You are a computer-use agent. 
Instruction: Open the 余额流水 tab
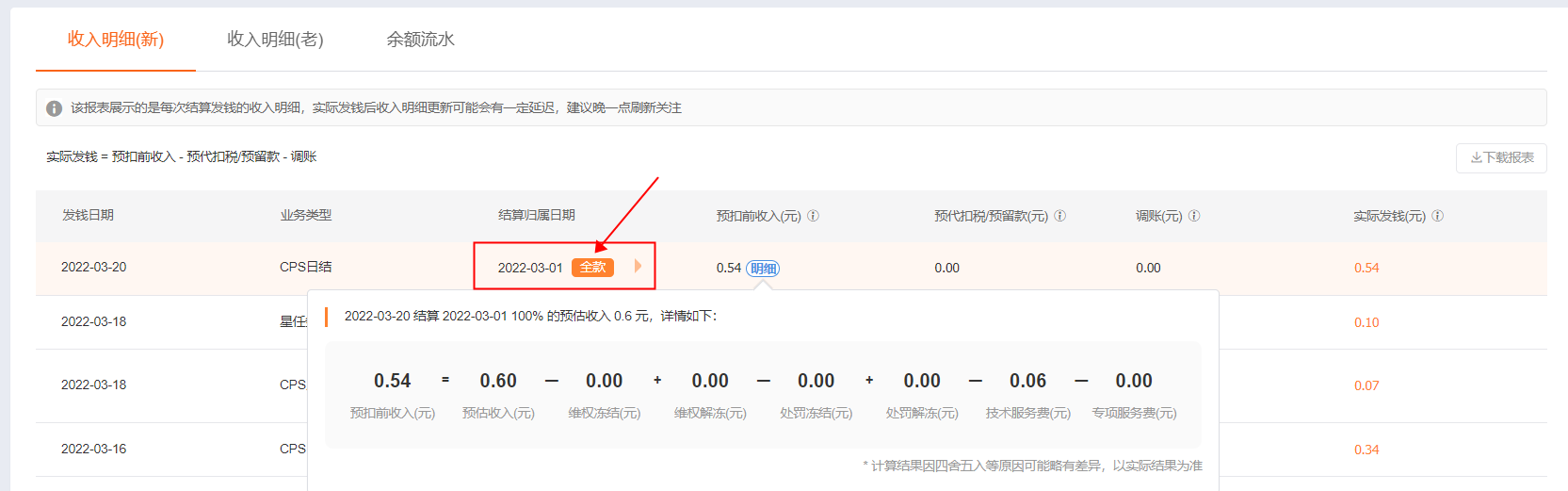[420, 40]
